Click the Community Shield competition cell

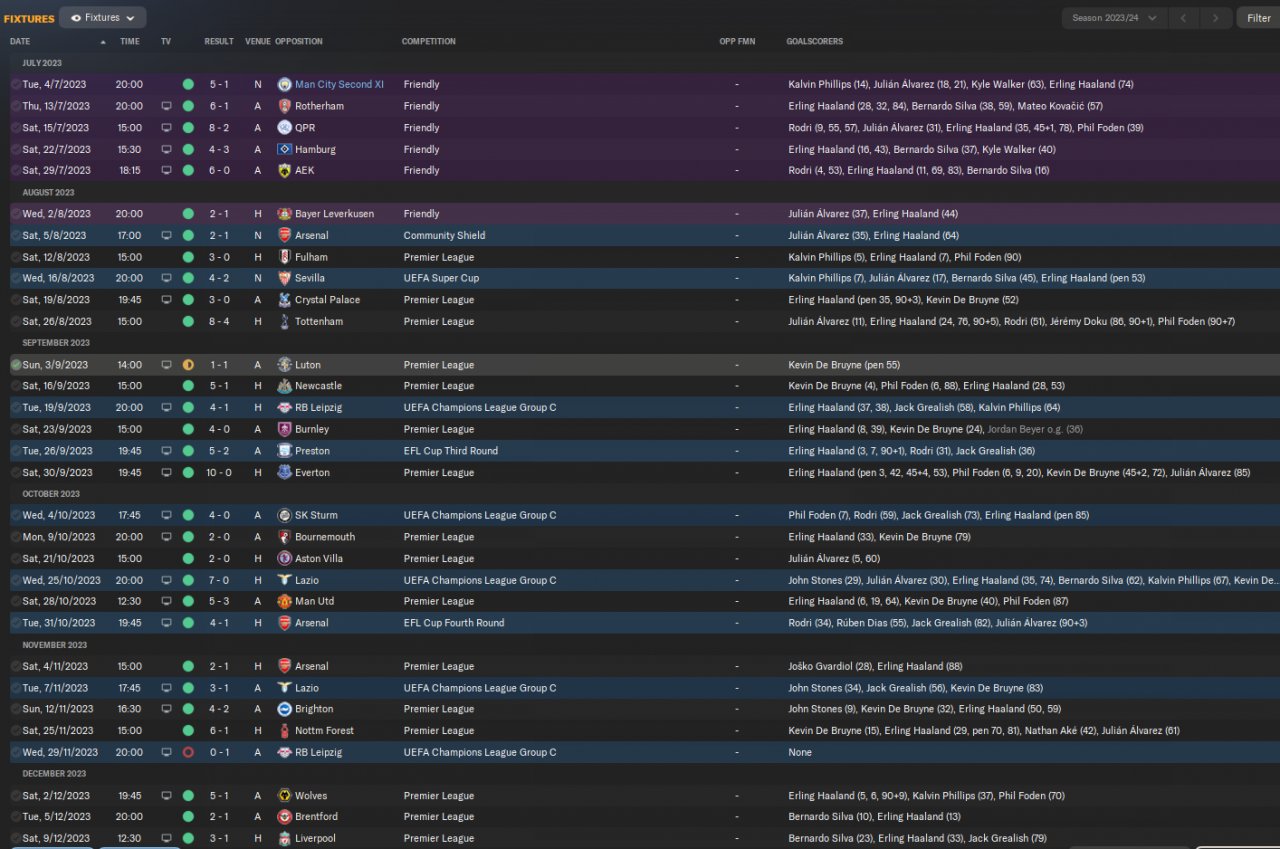[x=445, y=236]
